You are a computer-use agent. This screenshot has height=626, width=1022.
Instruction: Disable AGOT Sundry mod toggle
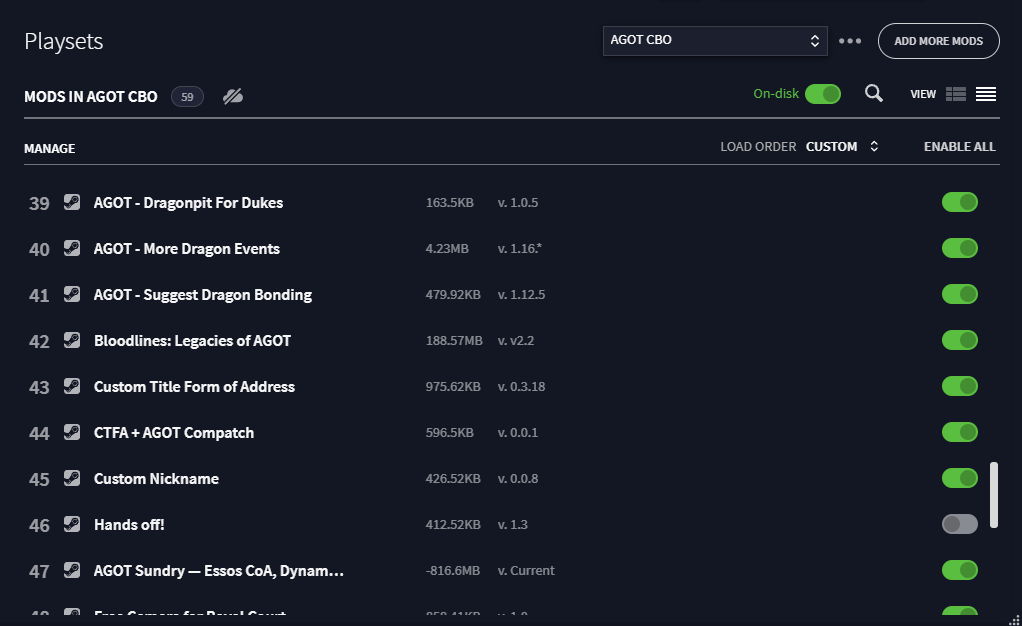point(959,570)
